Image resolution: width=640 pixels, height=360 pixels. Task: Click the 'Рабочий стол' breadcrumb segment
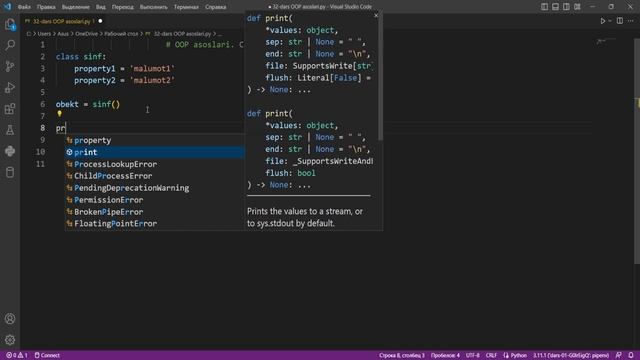pos(121,34)
